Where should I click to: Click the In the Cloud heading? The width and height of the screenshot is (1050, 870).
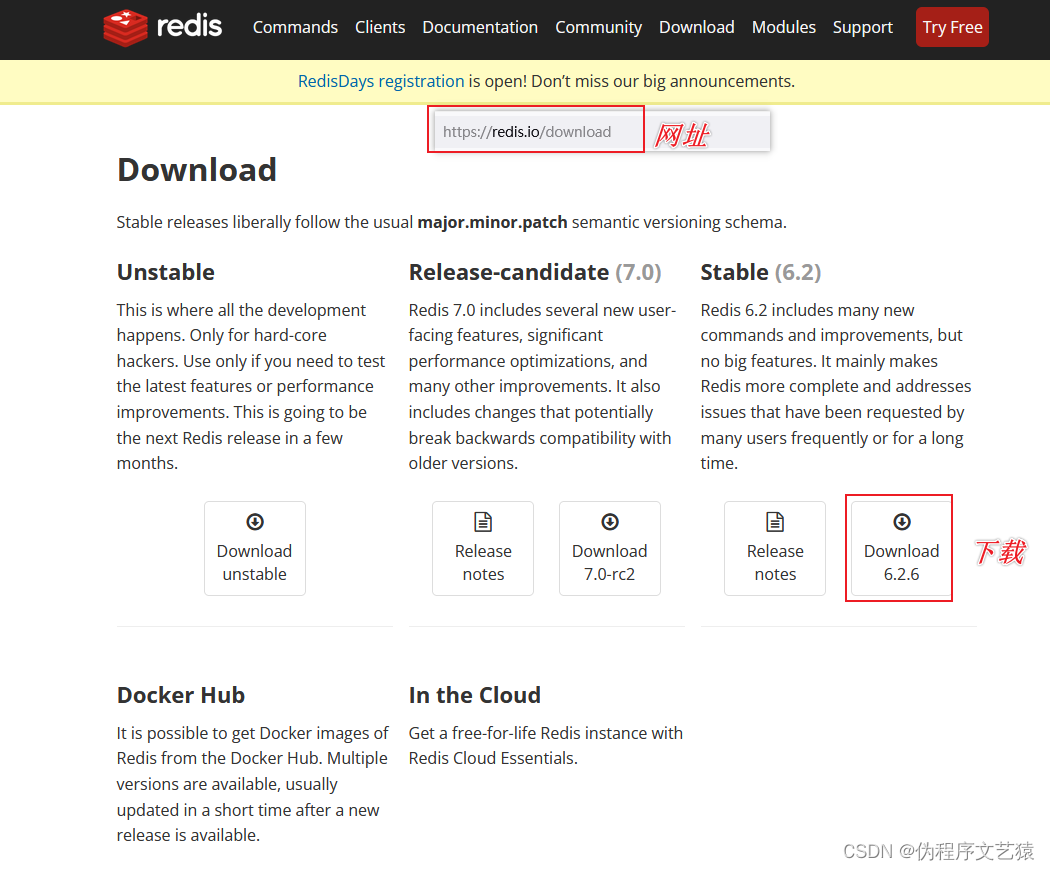click(475, 695)
